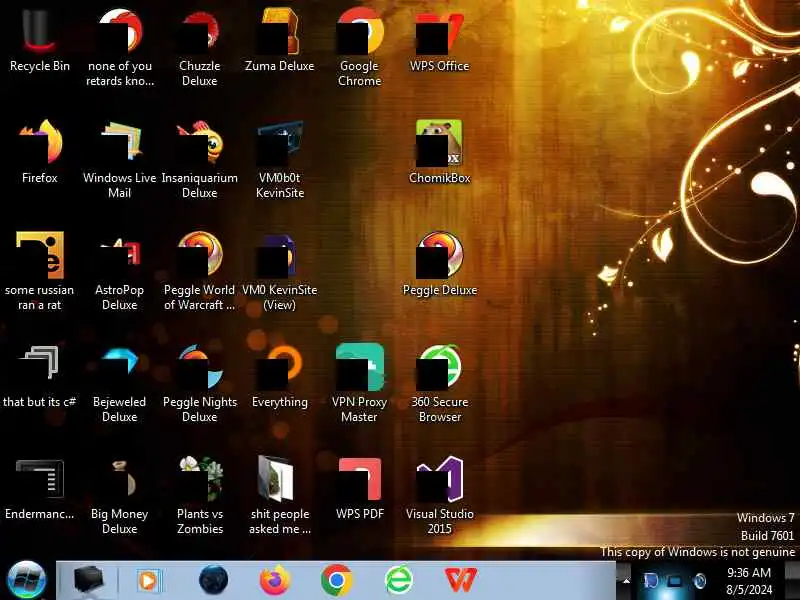Select the WPS Office desktop icon

click(439, 41)
